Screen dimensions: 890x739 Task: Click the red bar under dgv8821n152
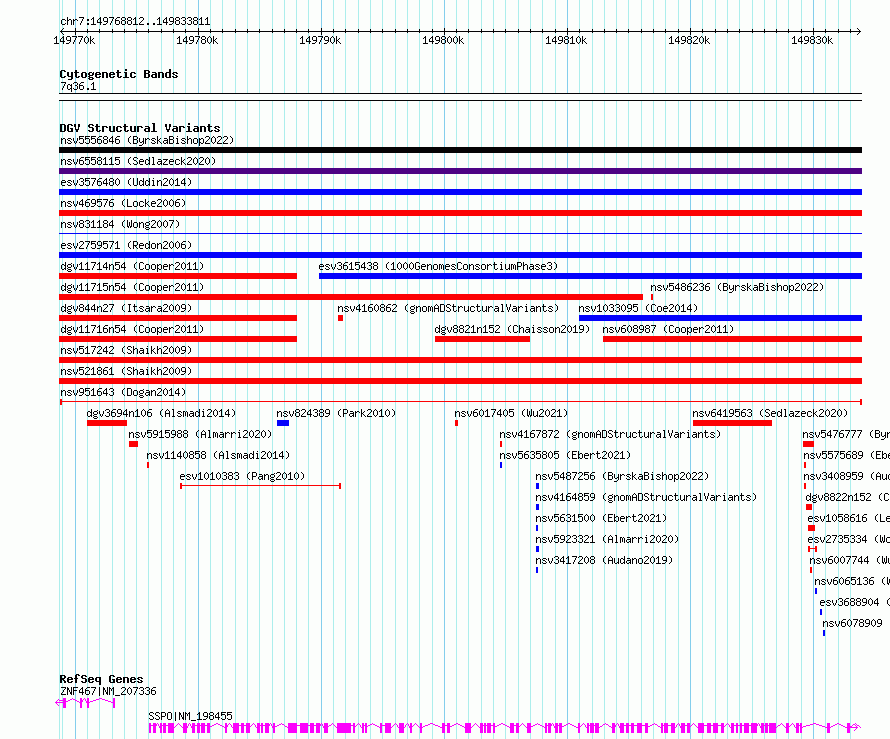pyautogui.click(x=482, y=339)
